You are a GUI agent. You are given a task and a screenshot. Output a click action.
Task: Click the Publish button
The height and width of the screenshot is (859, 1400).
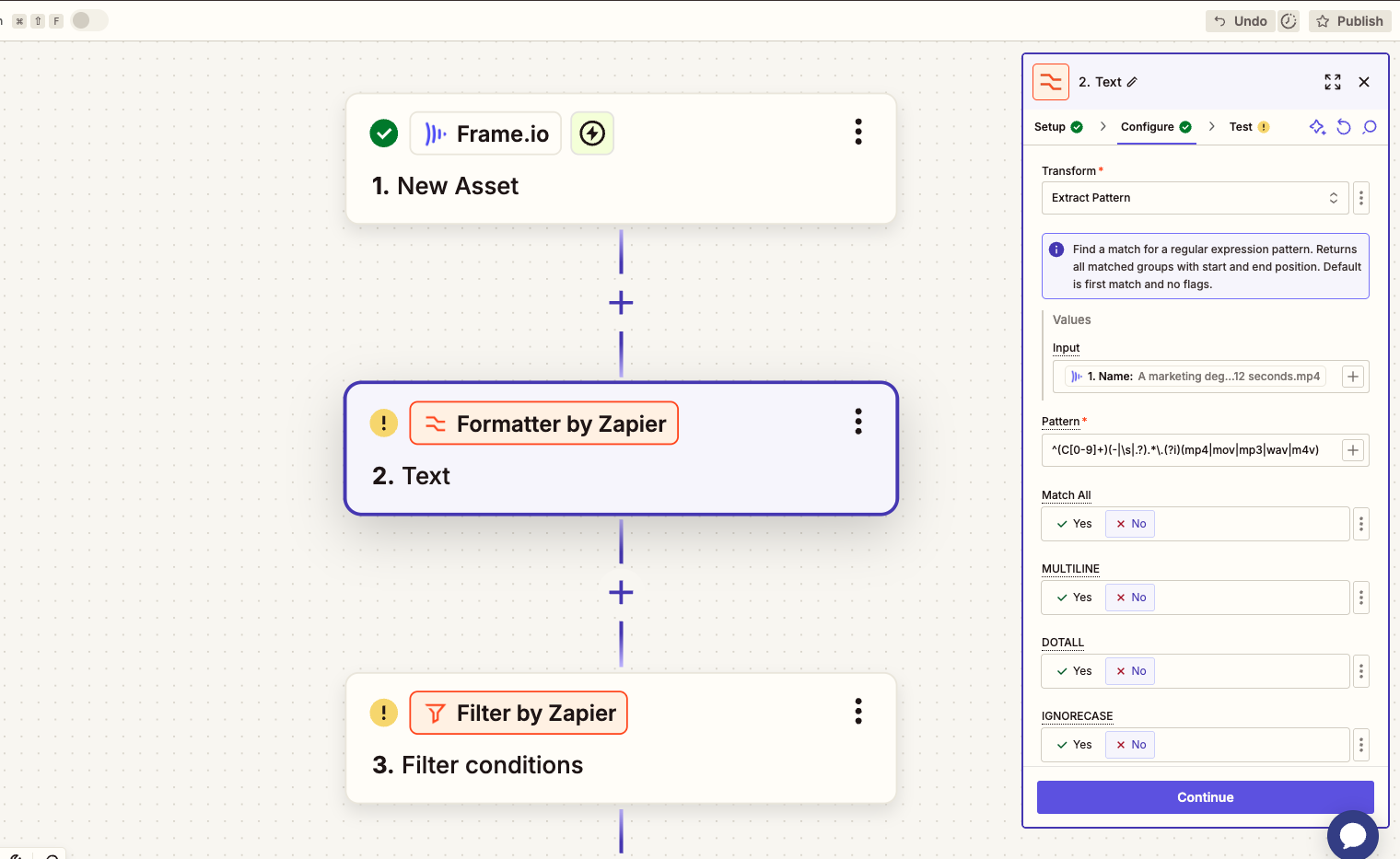(1350, 21)
